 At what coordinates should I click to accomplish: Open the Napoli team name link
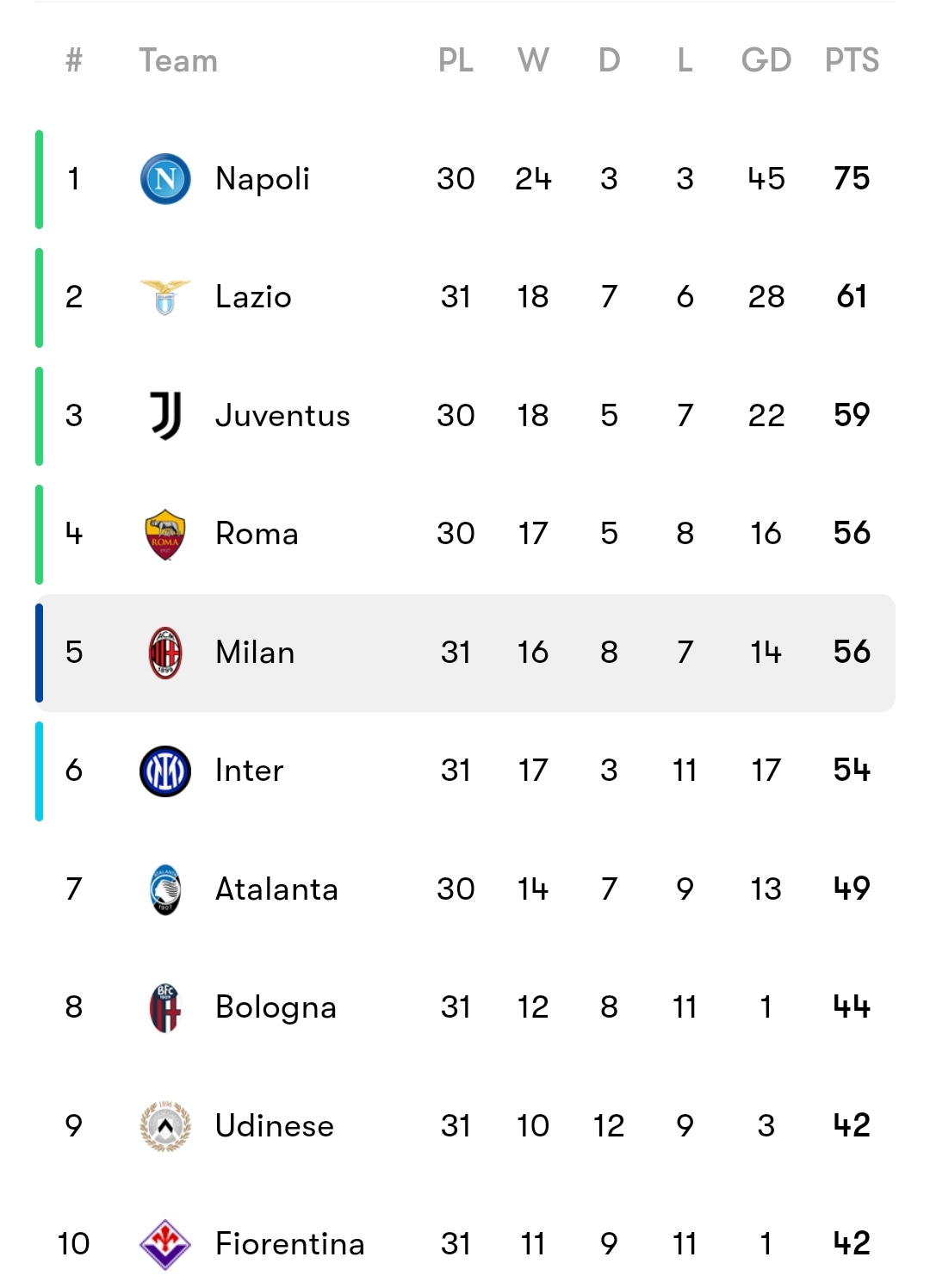(262, 179)
